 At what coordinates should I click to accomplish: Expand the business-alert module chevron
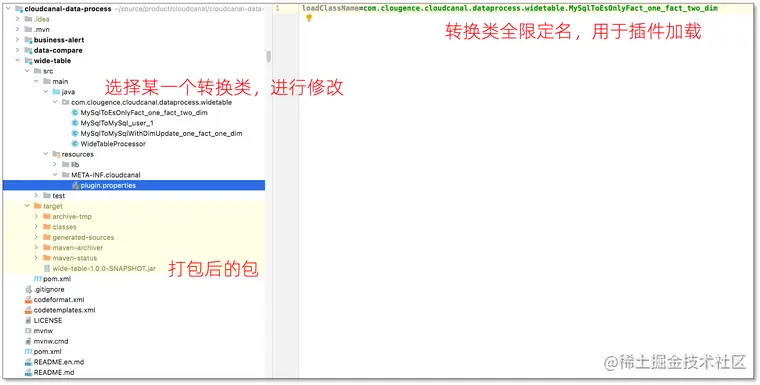tap(17, 40)
